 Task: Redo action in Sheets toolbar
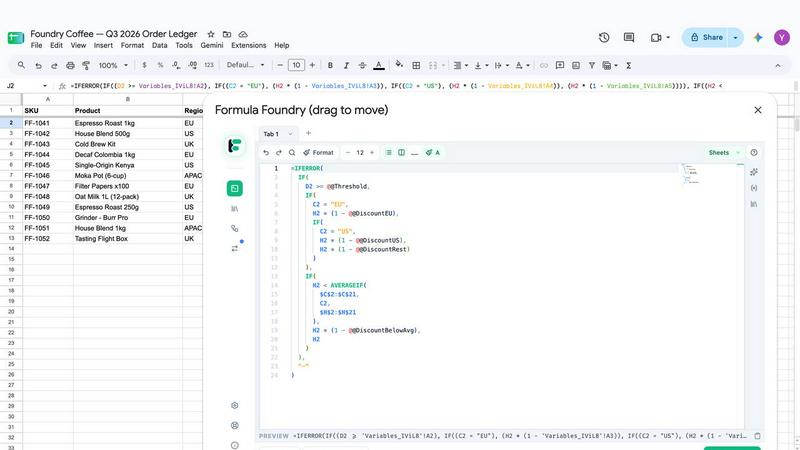[54, 65]
